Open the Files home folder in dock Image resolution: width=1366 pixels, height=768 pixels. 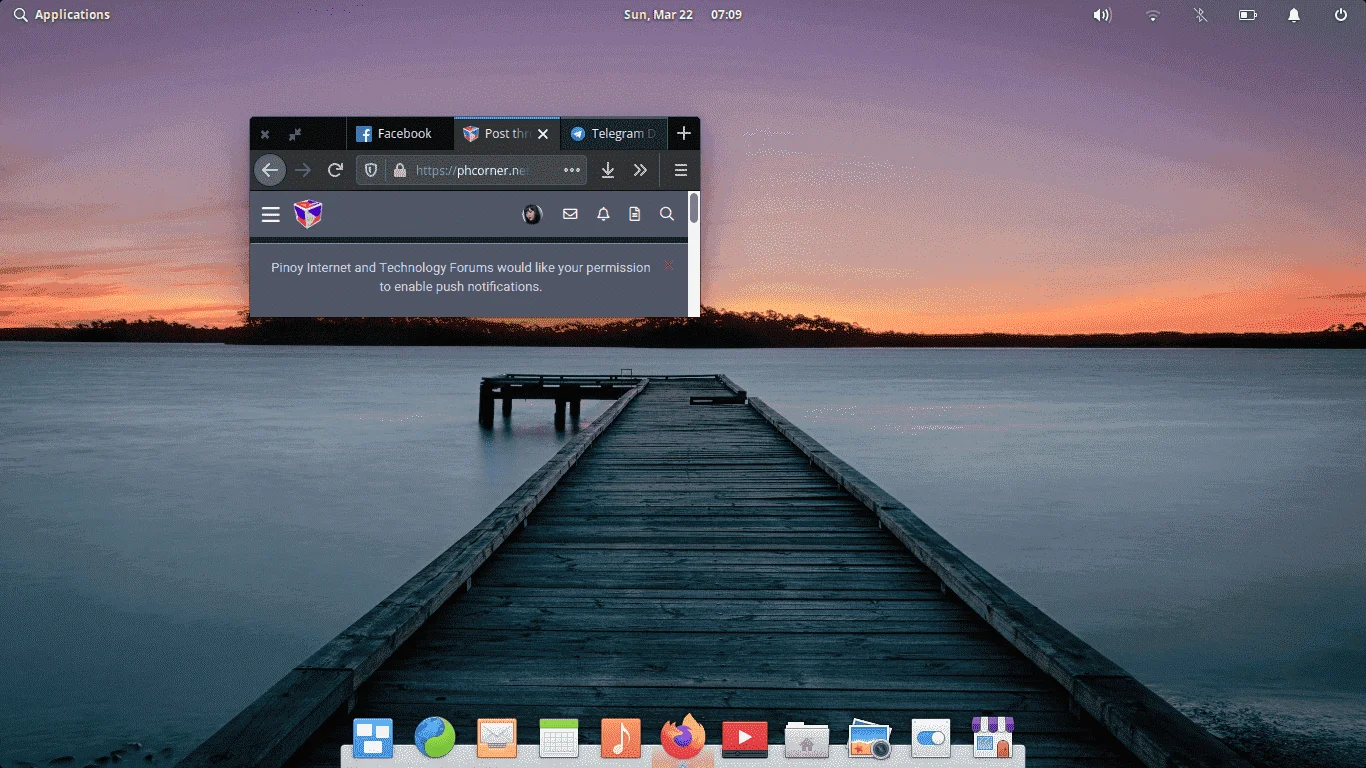tap(807, 740)
